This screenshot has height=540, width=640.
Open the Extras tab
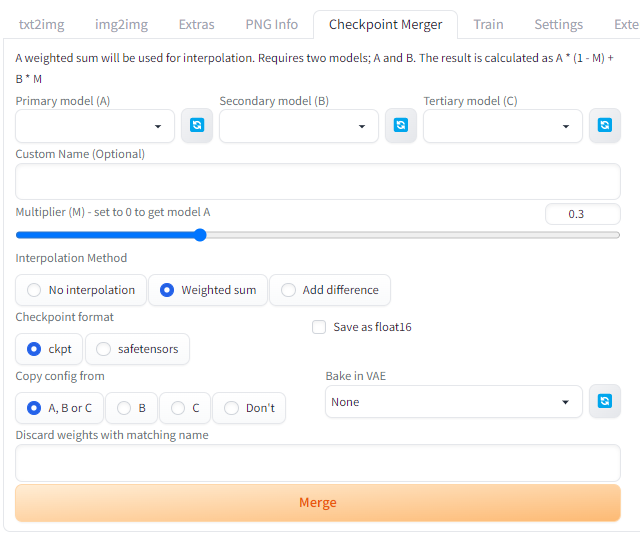point(196,24)
